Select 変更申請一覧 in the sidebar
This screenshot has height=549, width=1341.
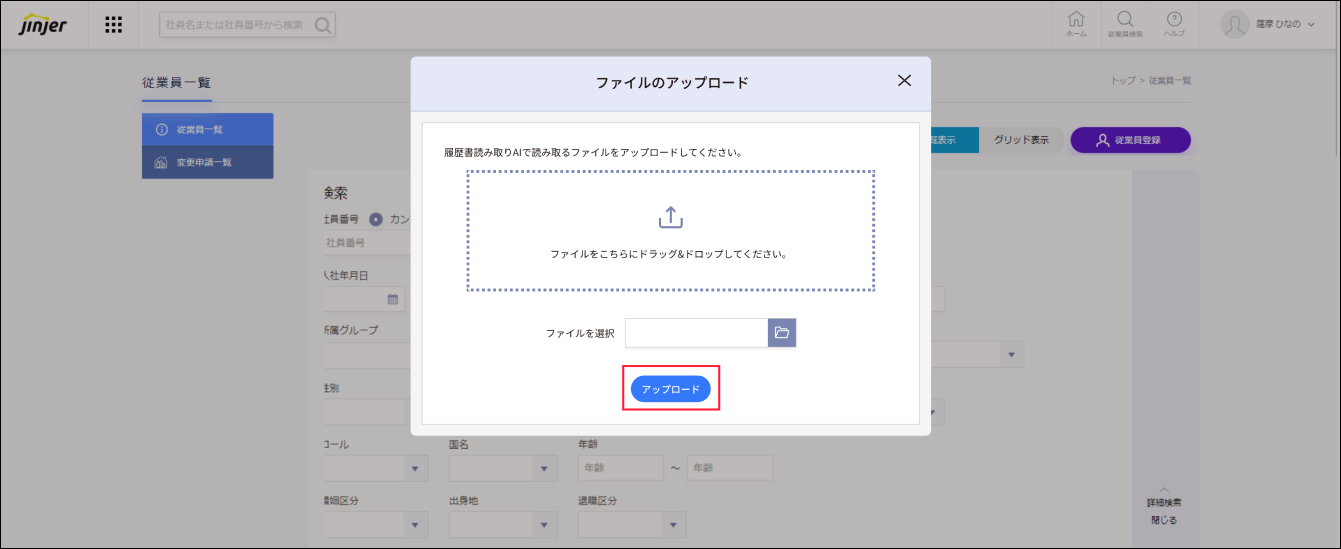click(208, 163)
